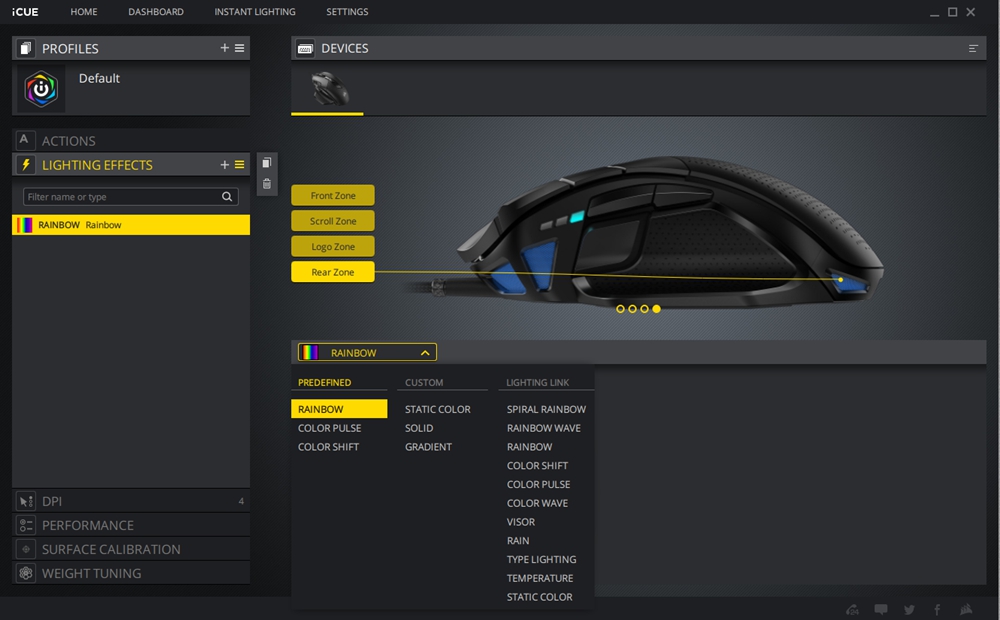Click the search magnifier in the filter box
This screenshot has width=1000, height=620.
[x=227, y=196]
